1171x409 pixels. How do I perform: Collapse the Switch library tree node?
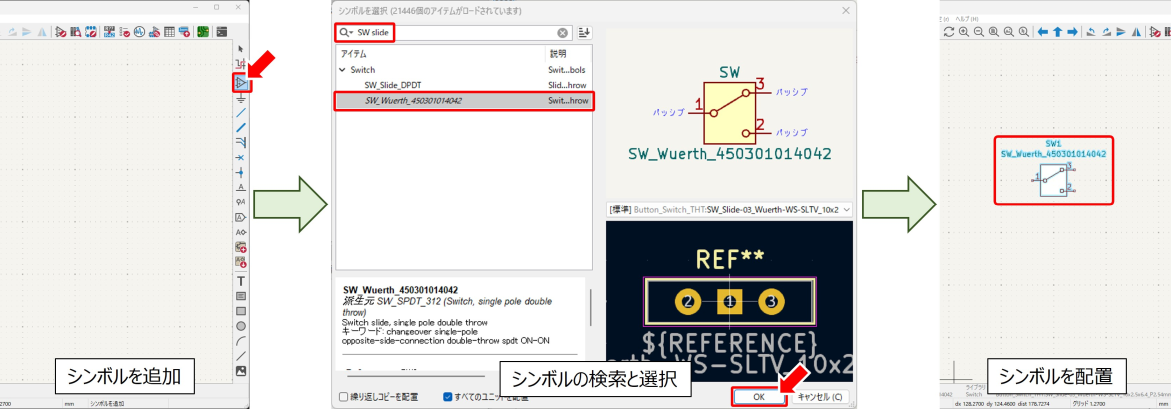click(343, 69)
